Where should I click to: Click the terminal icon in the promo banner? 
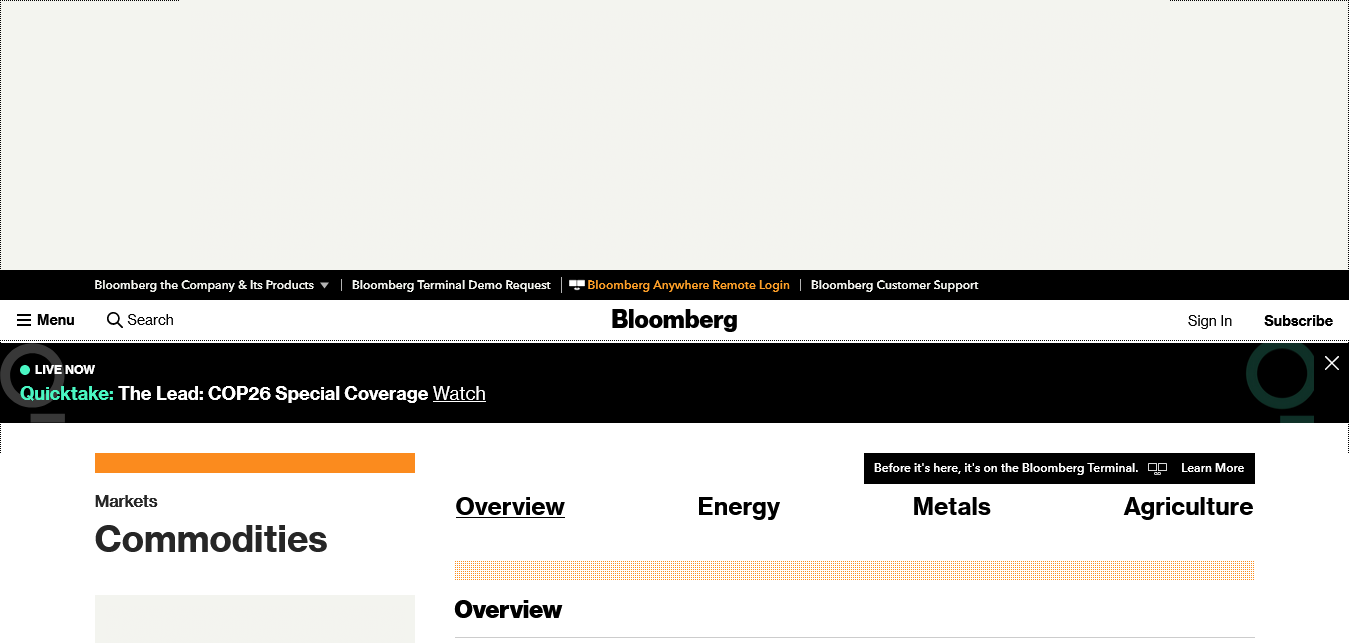point(1157,468)
